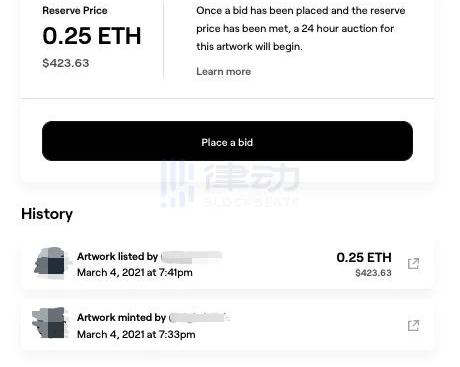Open external link for Artwork listed entry

[413, 264]
